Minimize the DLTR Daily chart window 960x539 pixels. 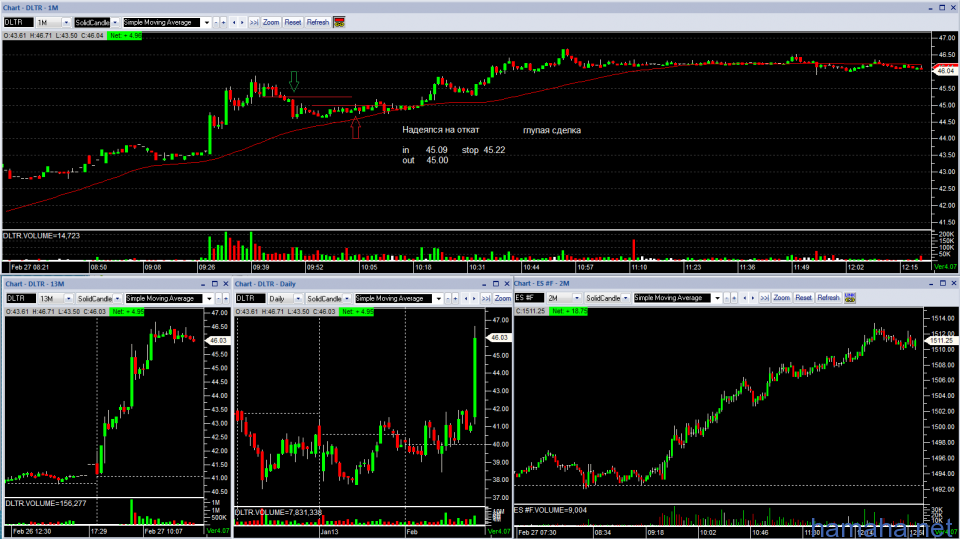coord(484,284)
